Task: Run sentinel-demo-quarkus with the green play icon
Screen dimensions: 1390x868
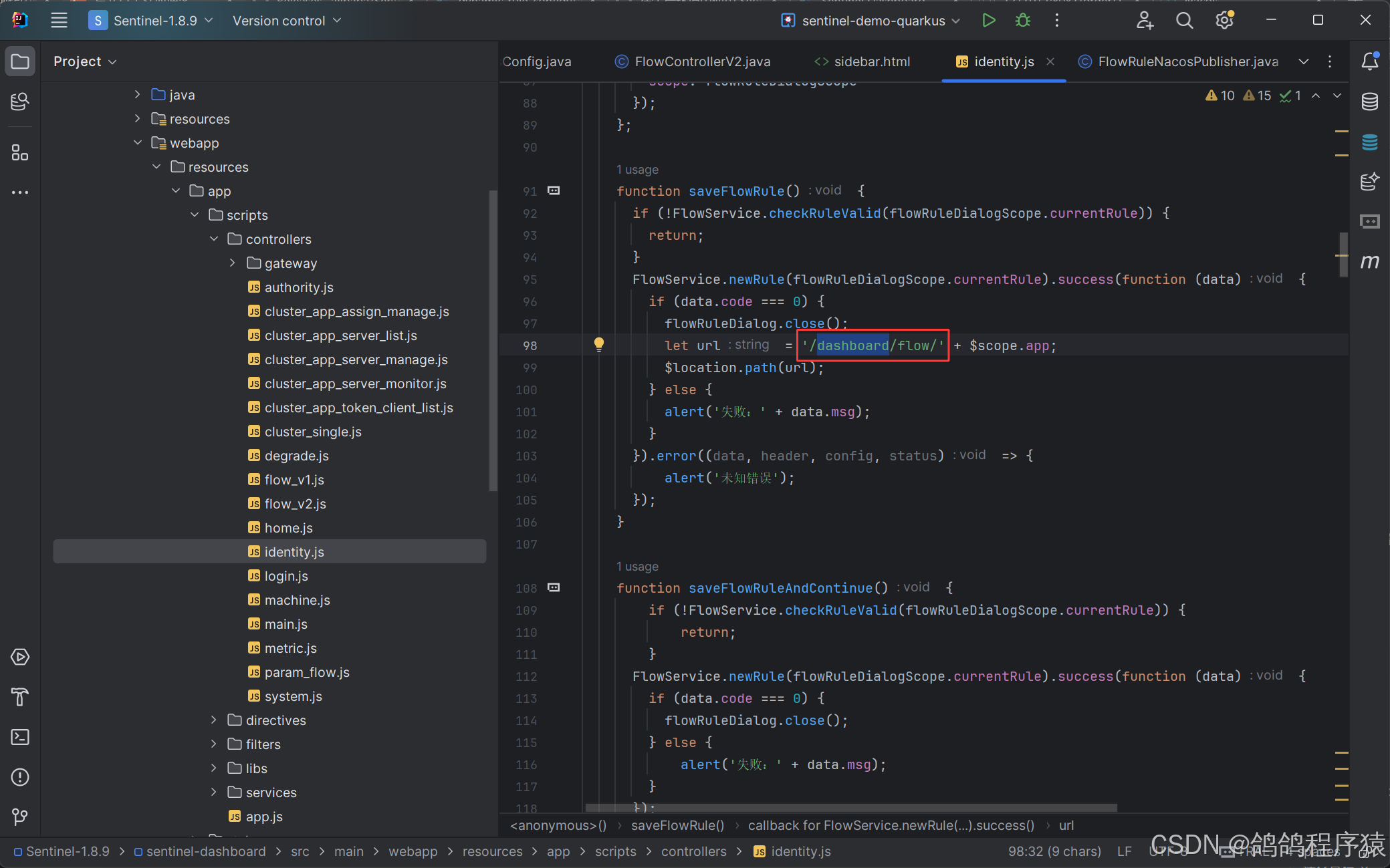Action: (988, 21)
